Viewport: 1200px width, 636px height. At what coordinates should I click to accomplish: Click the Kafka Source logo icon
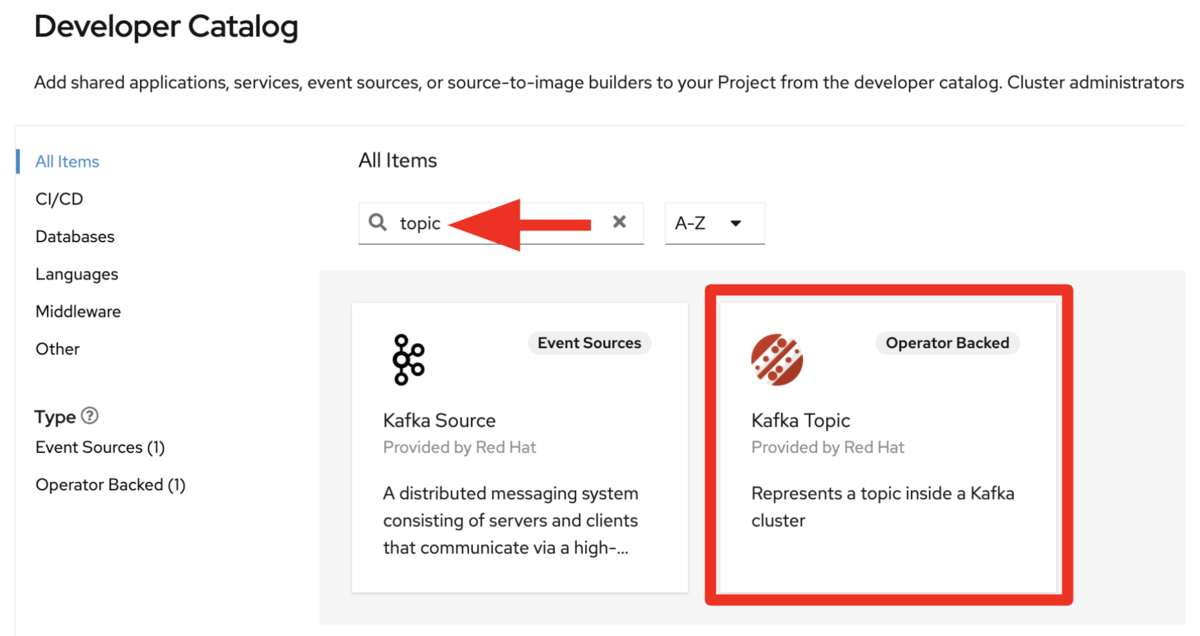[x=408, y=360]
